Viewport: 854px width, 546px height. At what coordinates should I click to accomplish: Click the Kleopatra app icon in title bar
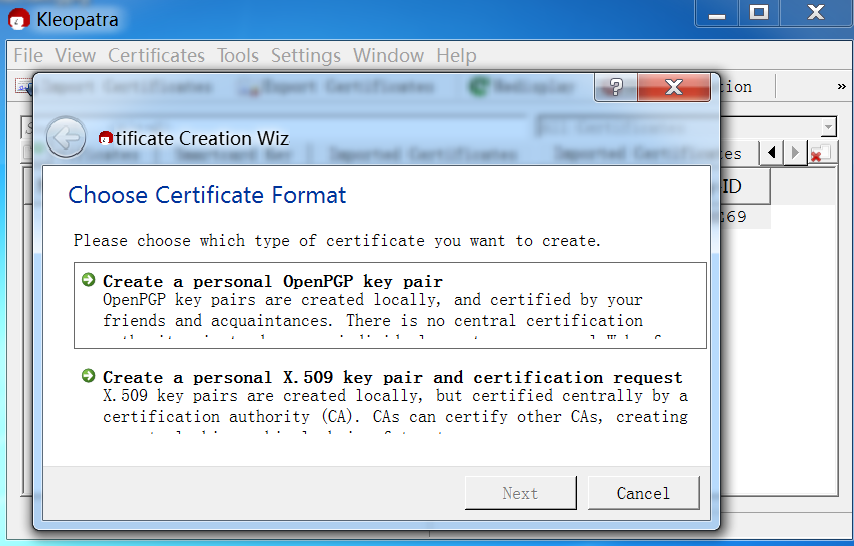click(19, 19)
